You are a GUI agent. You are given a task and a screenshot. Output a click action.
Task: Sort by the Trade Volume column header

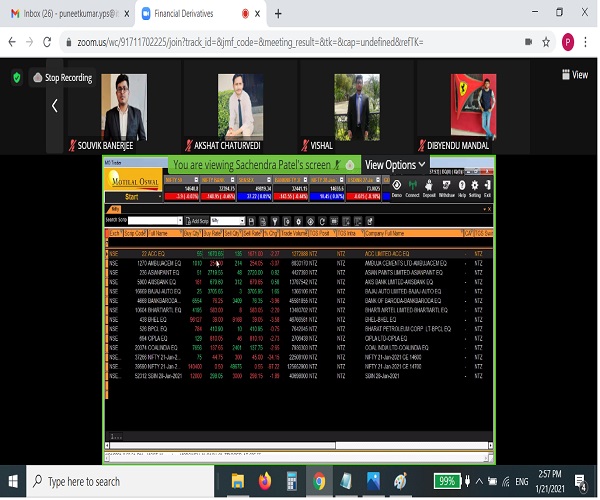[294, 233]
